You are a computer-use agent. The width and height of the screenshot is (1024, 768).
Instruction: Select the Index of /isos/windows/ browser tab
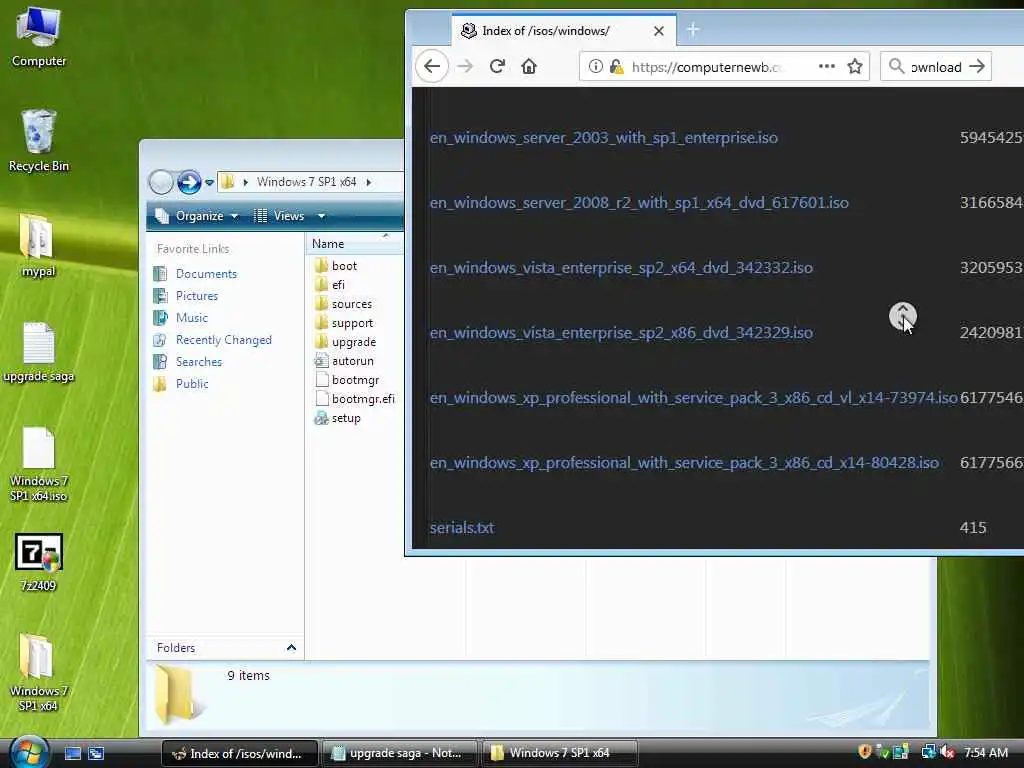(564, 31)
